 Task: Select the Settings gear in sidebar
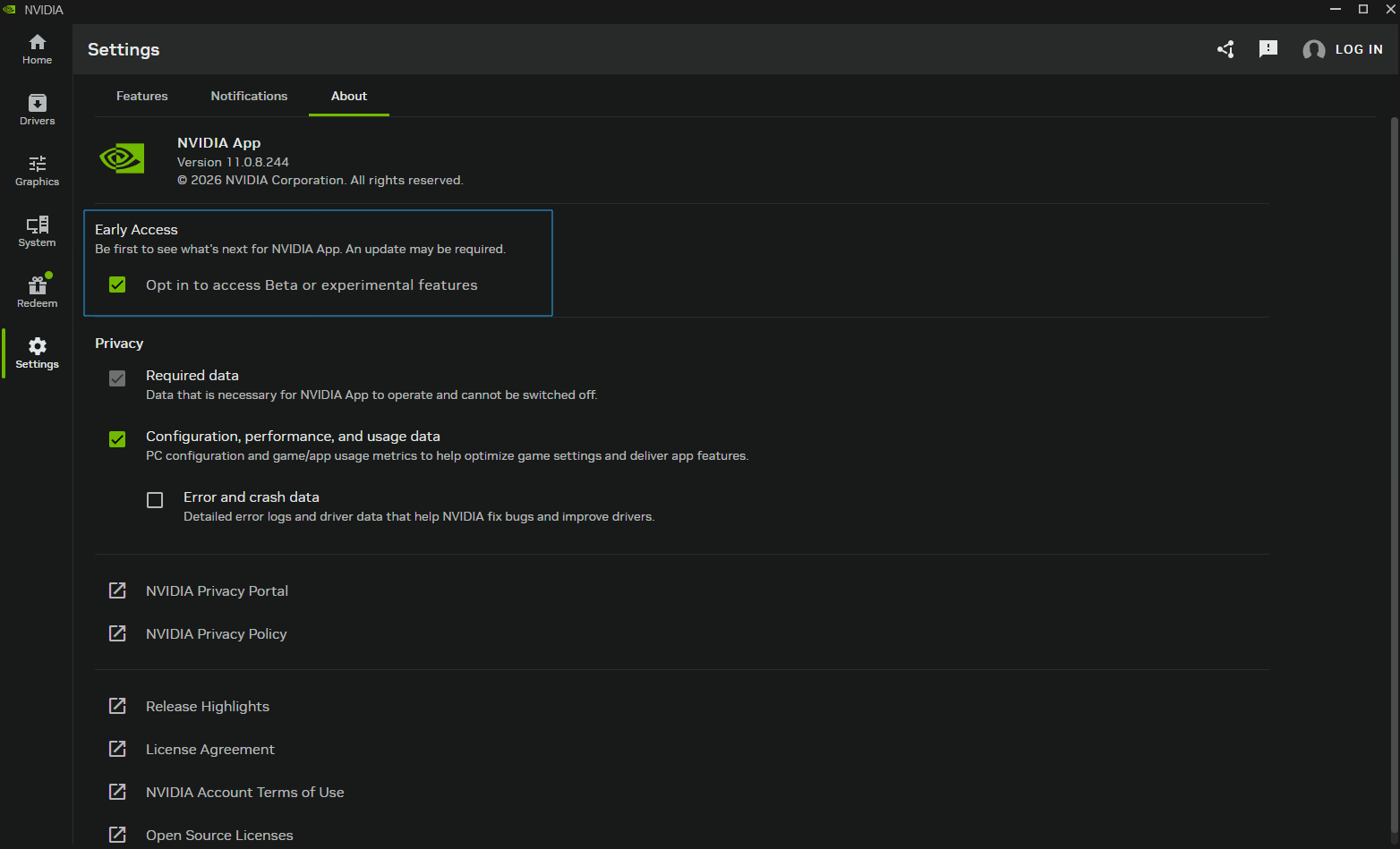(x=37, y=353)
